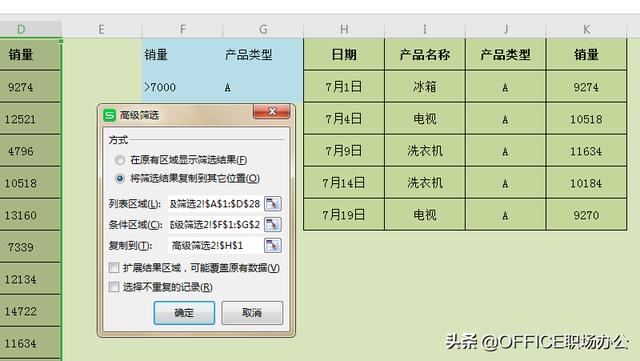The height and width of the screenshot is (361, 640).
Task: Click the 7月9日 date cell
Action: 344,151
